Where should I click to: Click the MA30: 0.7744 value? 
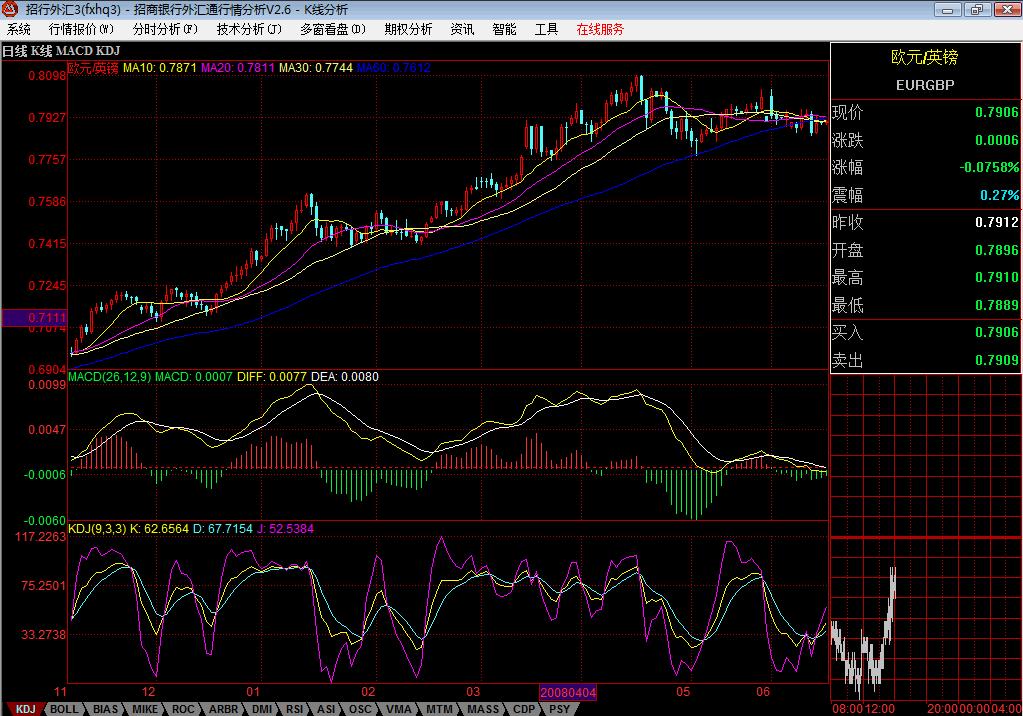click(316, 68)
